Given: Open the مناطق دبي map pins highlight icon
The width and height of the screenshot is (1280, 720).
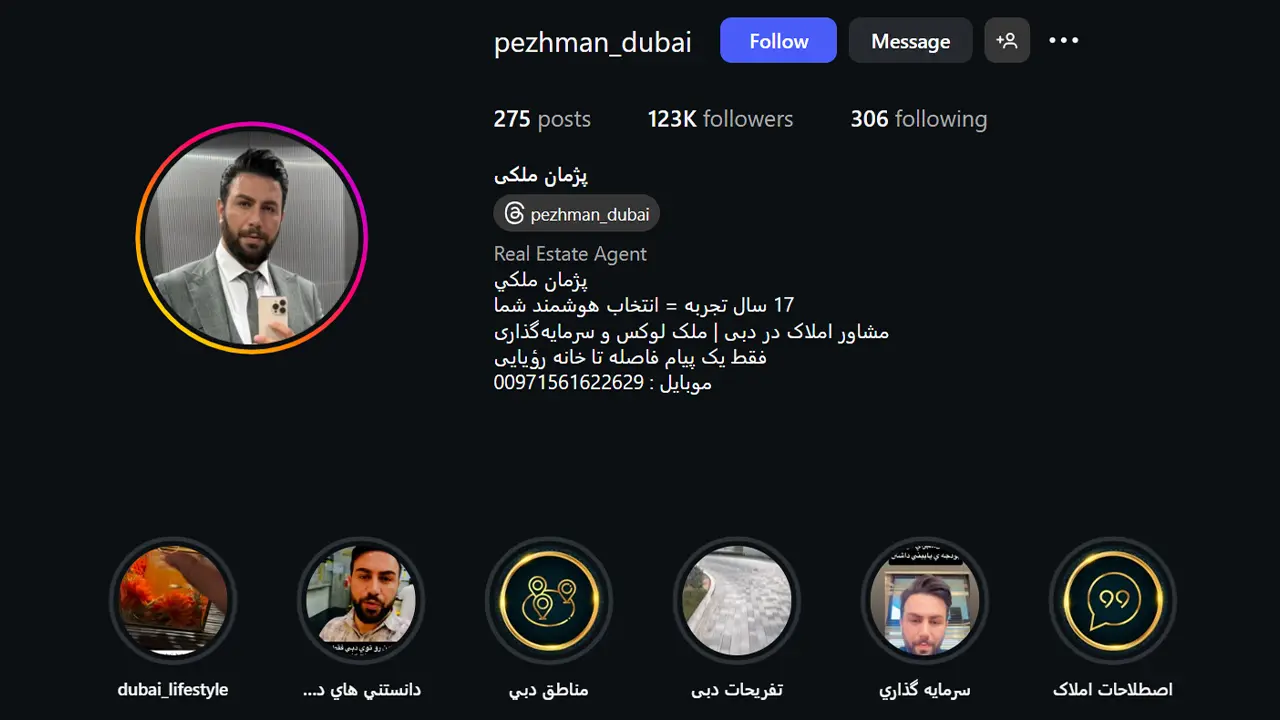Looking at the screenshot, I should pyautogui.click(x=549, y=601).
